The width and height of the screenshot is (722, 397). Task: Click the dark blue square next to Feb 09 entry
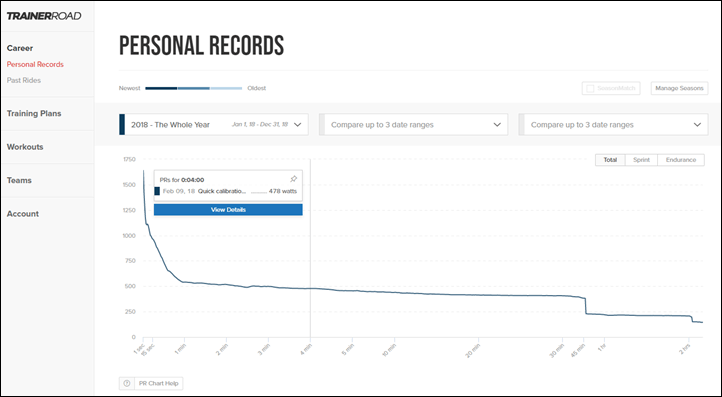tap(157, 191)
